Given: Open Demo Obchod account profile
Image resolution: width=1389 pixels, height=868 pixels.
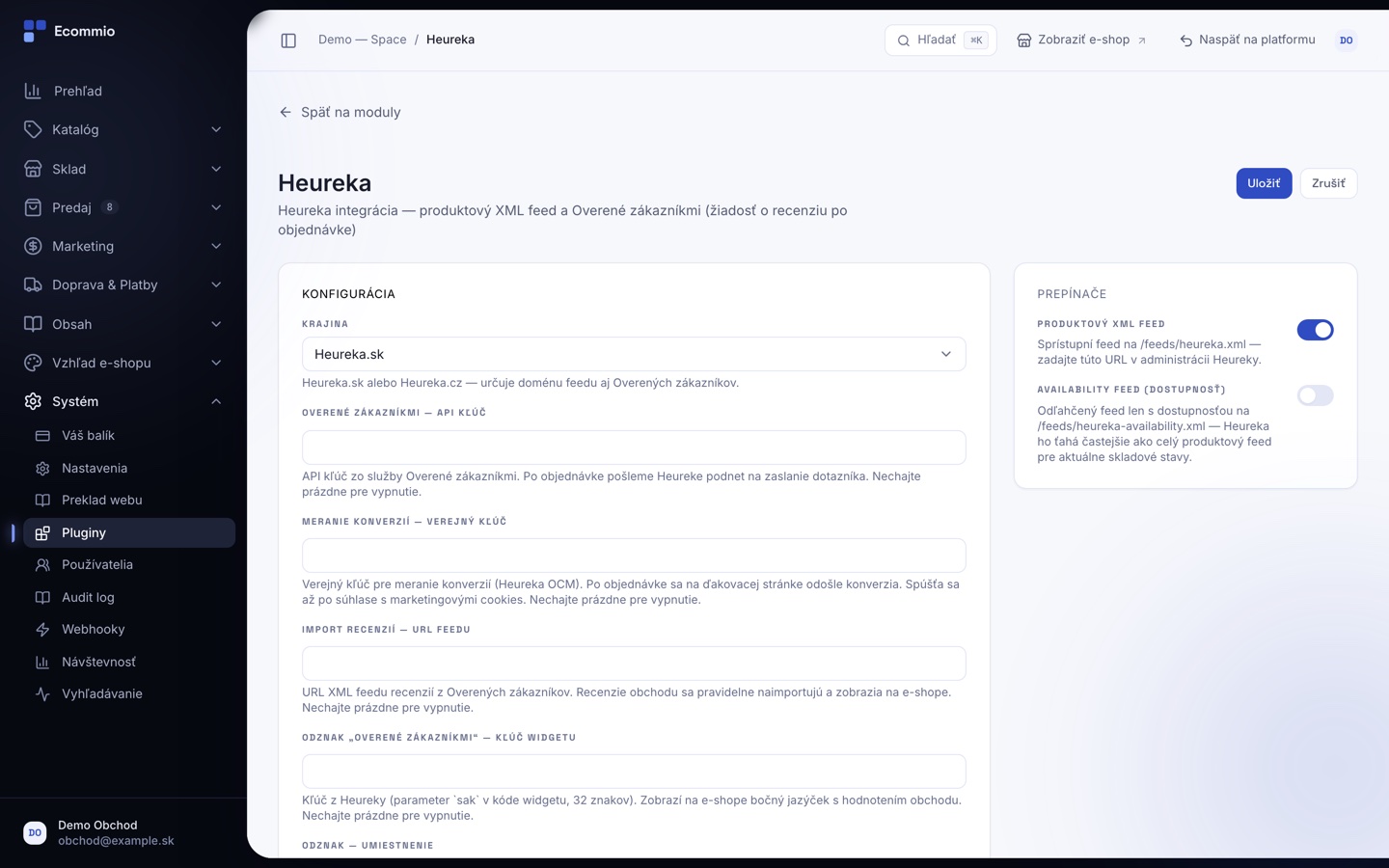Looking at the screenshot, I should tap(123, 833).
